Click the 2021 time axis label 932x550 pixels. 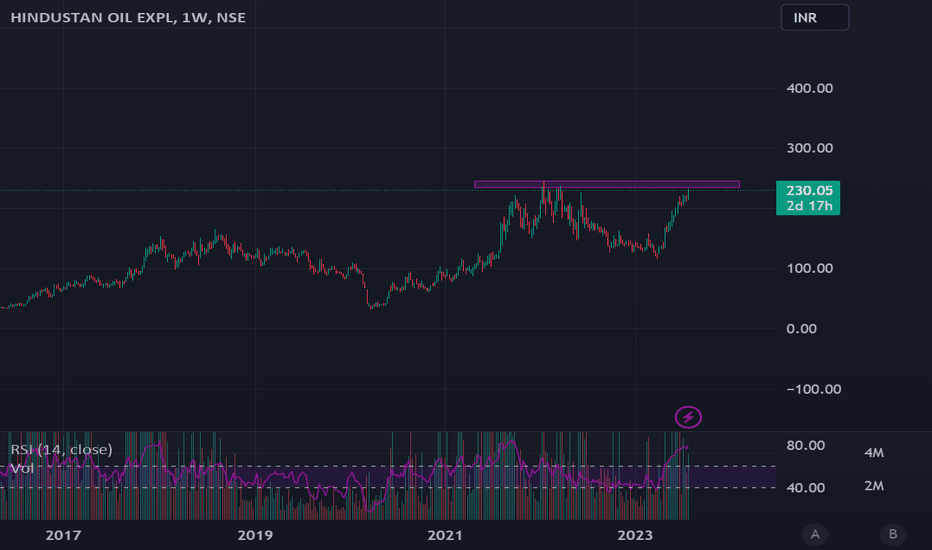tap(445, 535)
